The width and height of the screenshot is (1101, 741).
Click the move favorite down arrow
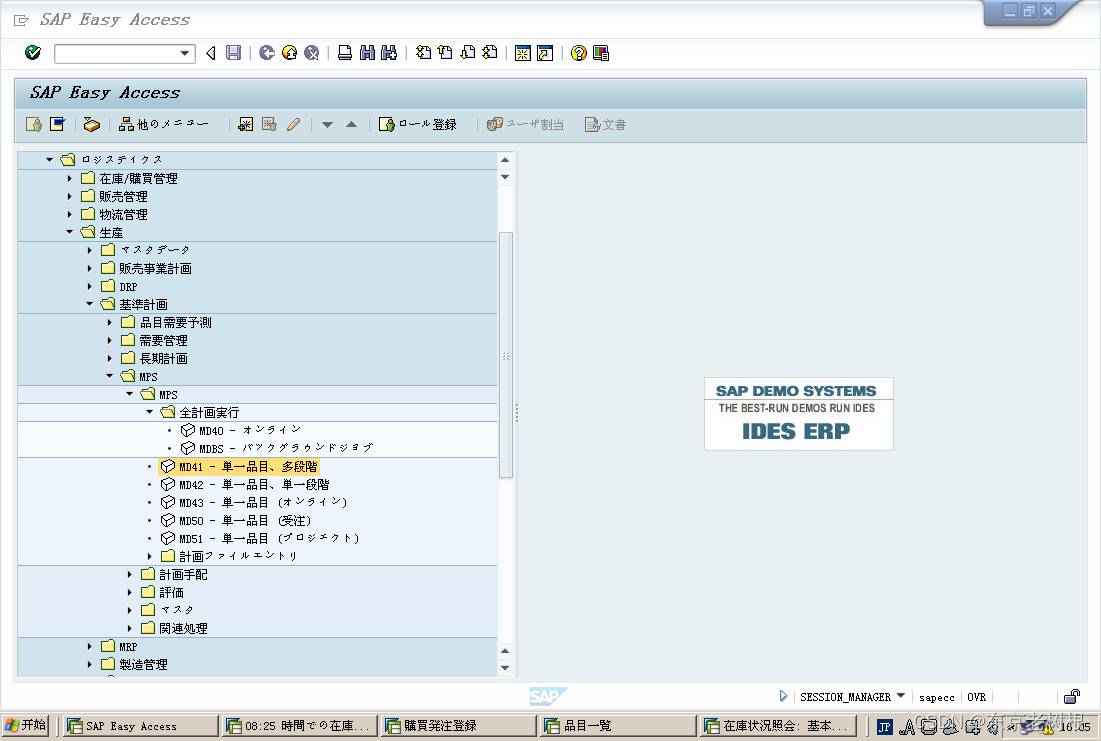click(x=327, y=125)
